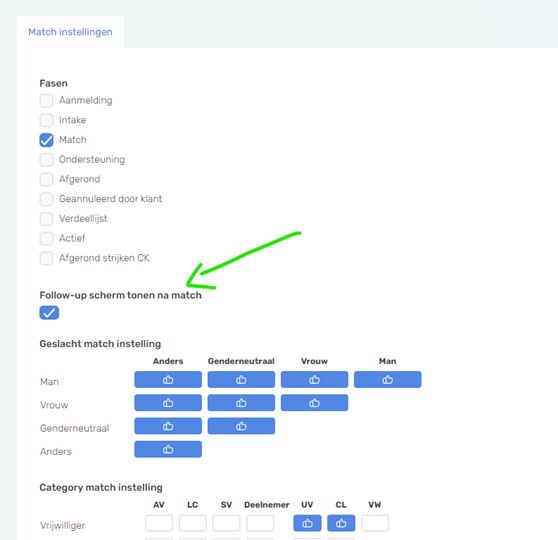Image resolution: width=558 pixels, height=540 pixels.
Task: Uncheck the Match phase checkbox
Action: click(46, 140)
